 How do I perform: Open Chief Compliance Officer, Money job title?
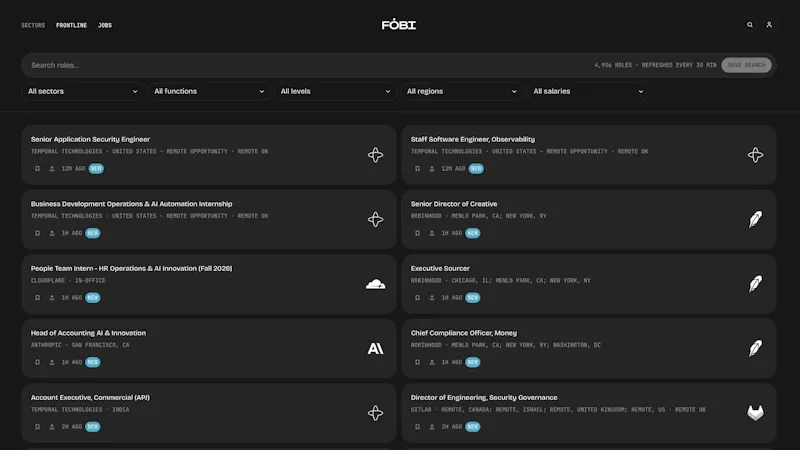464,333
